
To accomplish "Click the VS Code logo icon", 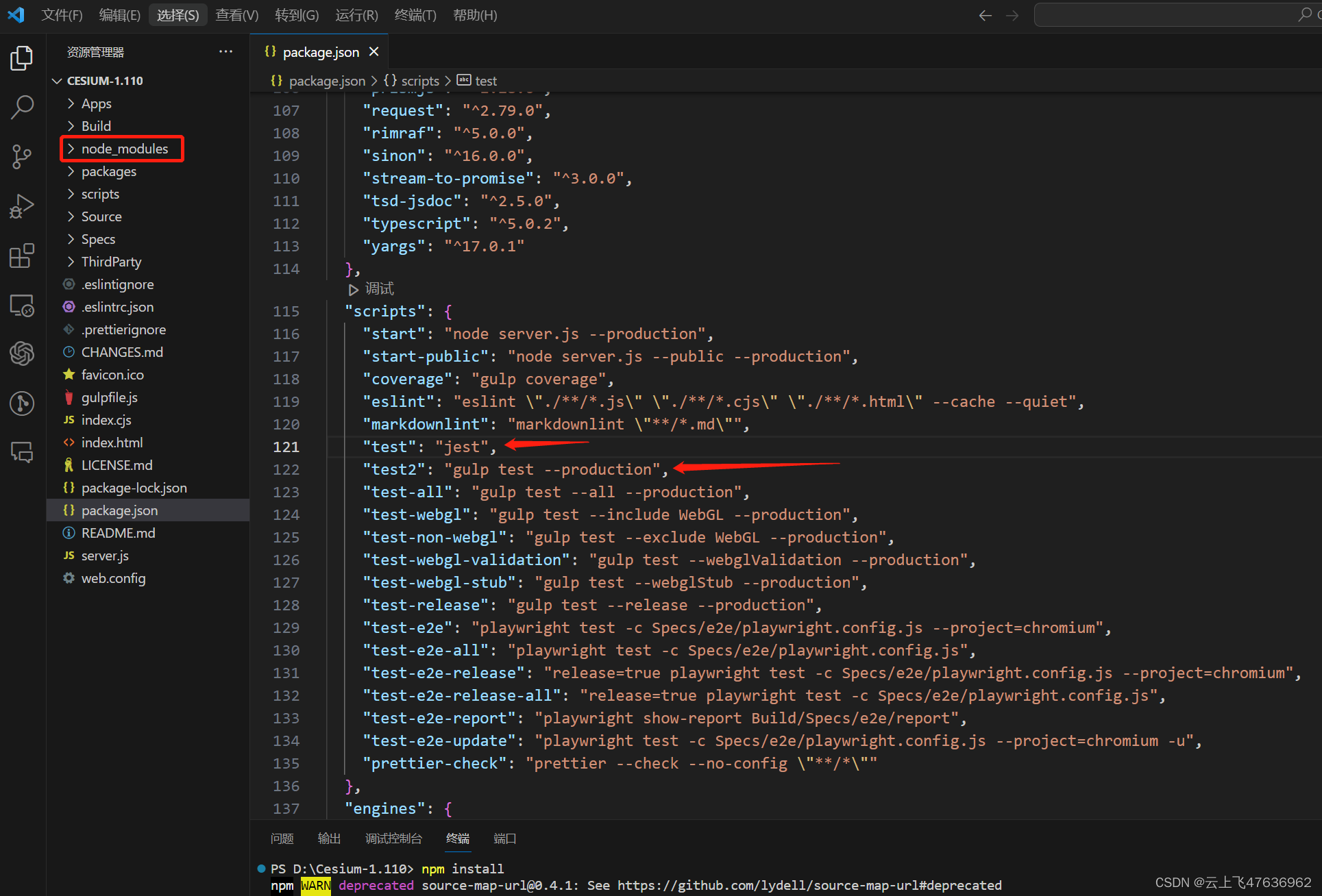I will tap(16, 14).
